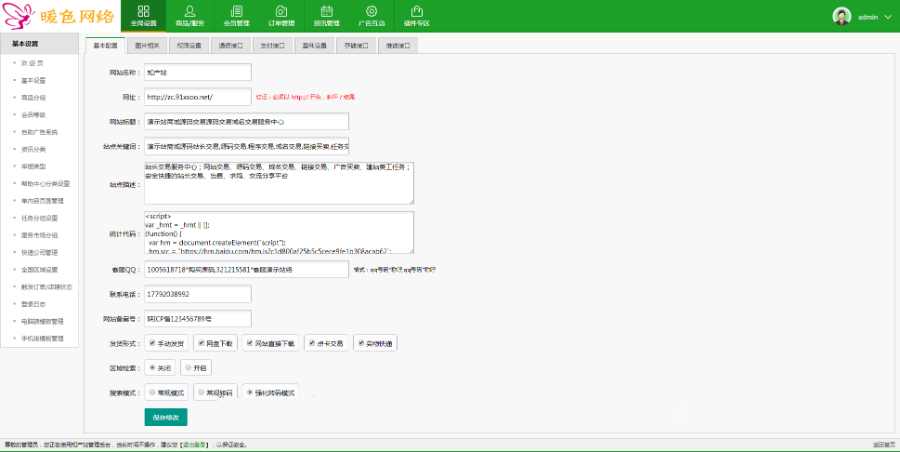Click the green 保存修改 button
Screen dimensions: 900x452
(x=165, y=417)
